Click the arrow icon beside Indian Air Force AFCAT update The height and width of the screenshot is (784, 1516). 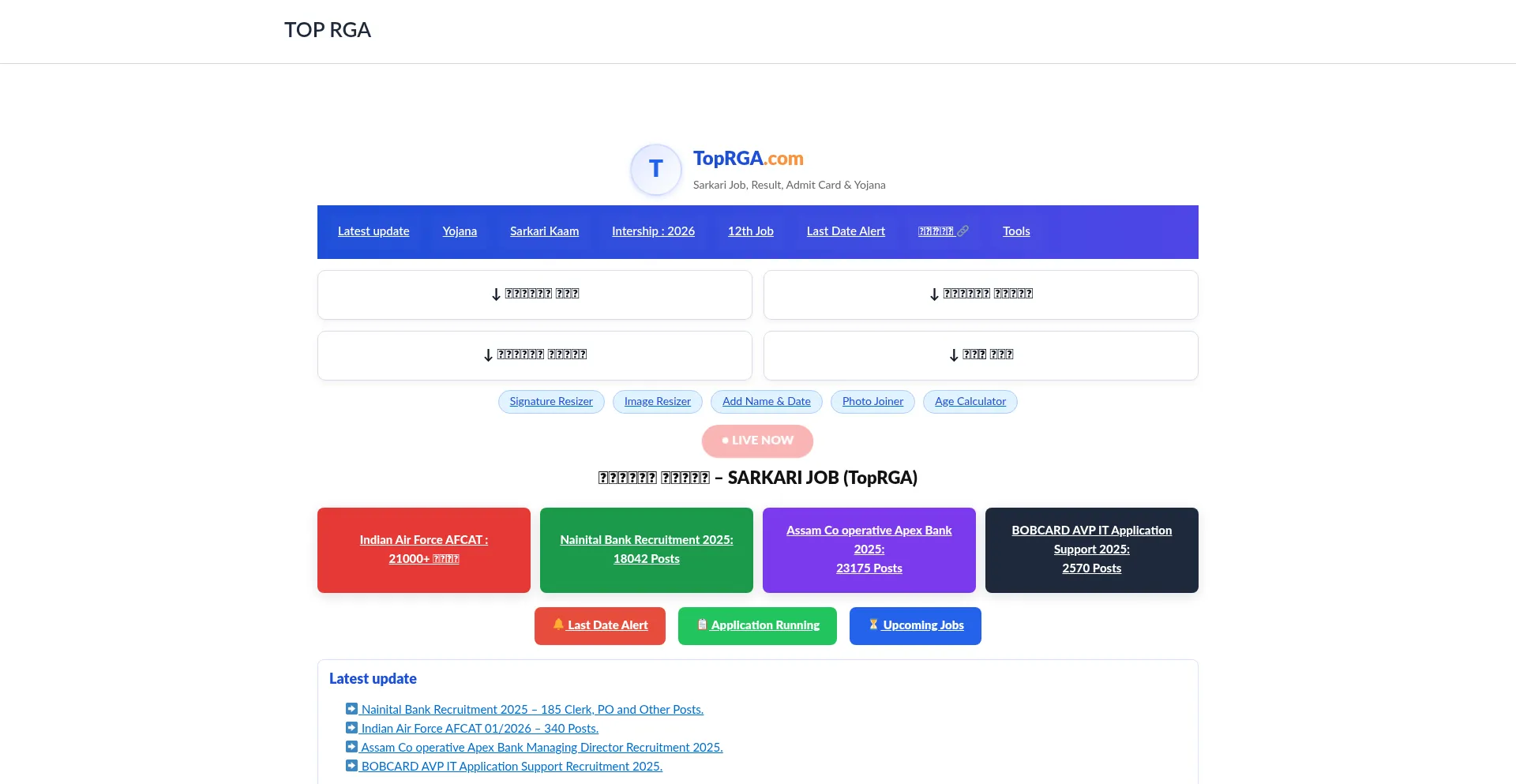pos(351,727)
